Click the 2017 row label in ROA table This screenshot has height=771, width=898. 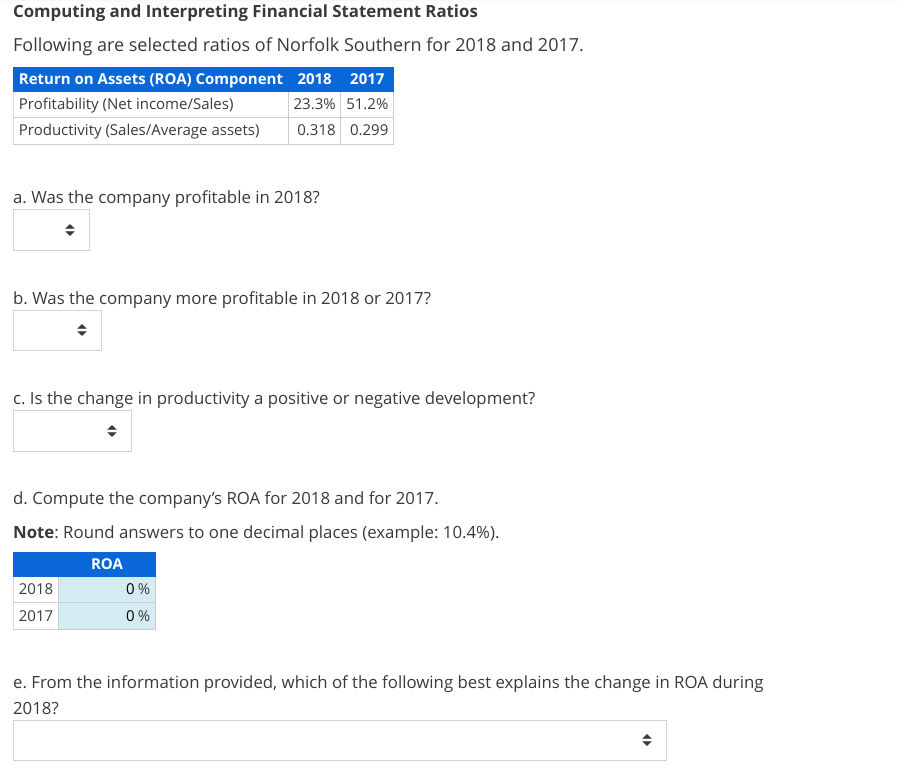pos(35,615)
